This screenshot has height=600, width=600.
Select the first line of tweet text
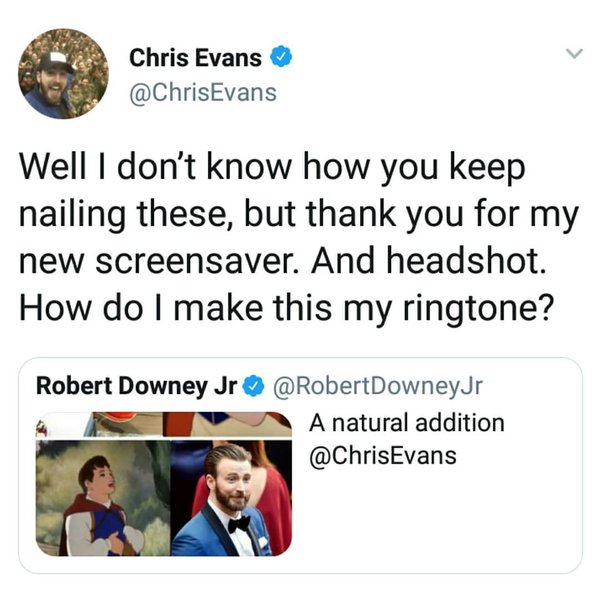tap(272, 168)
